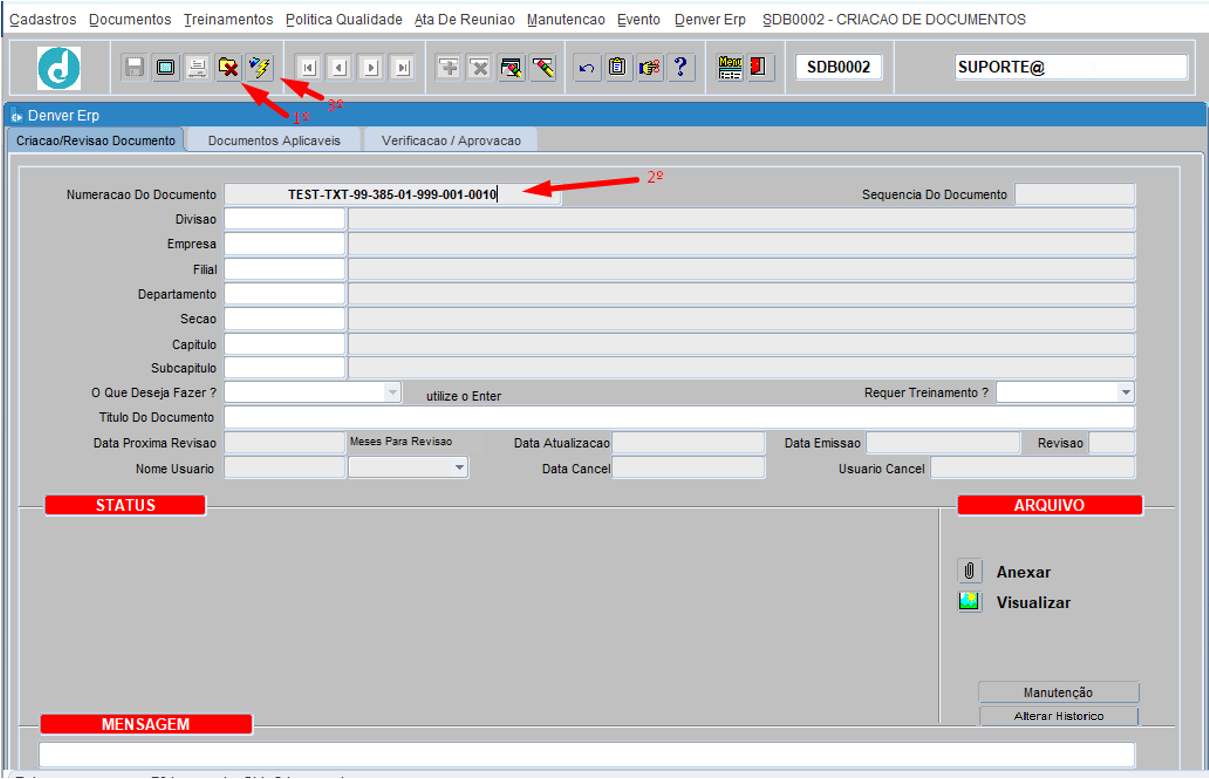Click the execute query lightning icon

(x=260, y=68)
